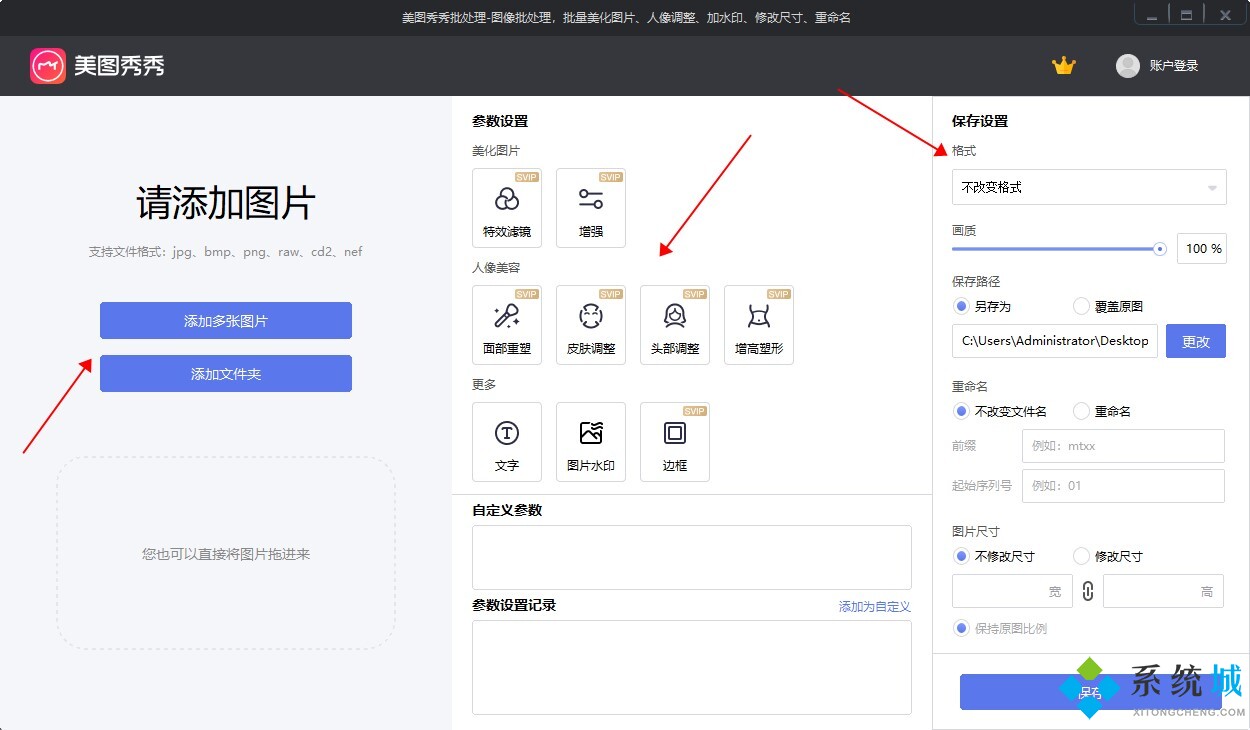Image resolution: width=1250 pixels, height=730 pixels.
Task: Click the 起始序列号 start number field
Action: coord(1123,486)
